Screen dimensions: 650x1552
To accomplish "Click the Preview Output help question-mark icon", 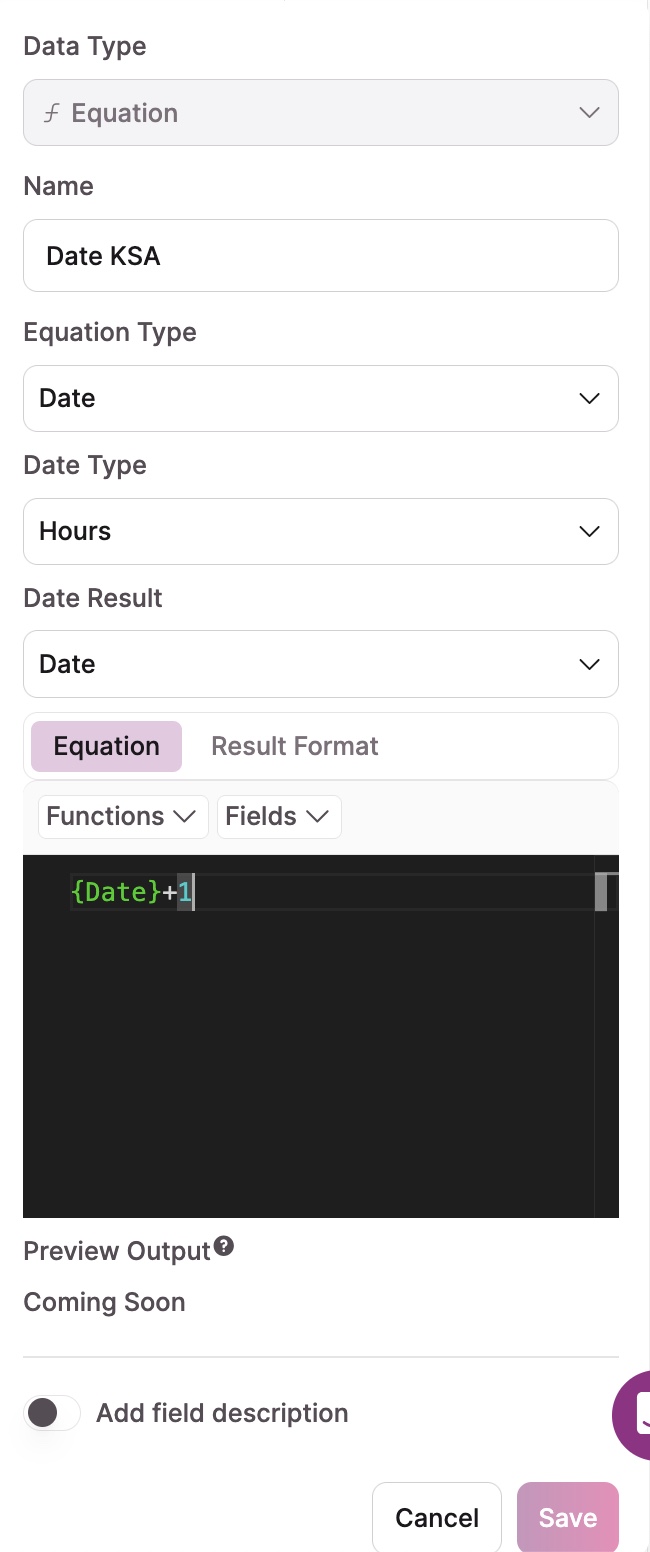I will [225, 1246].
